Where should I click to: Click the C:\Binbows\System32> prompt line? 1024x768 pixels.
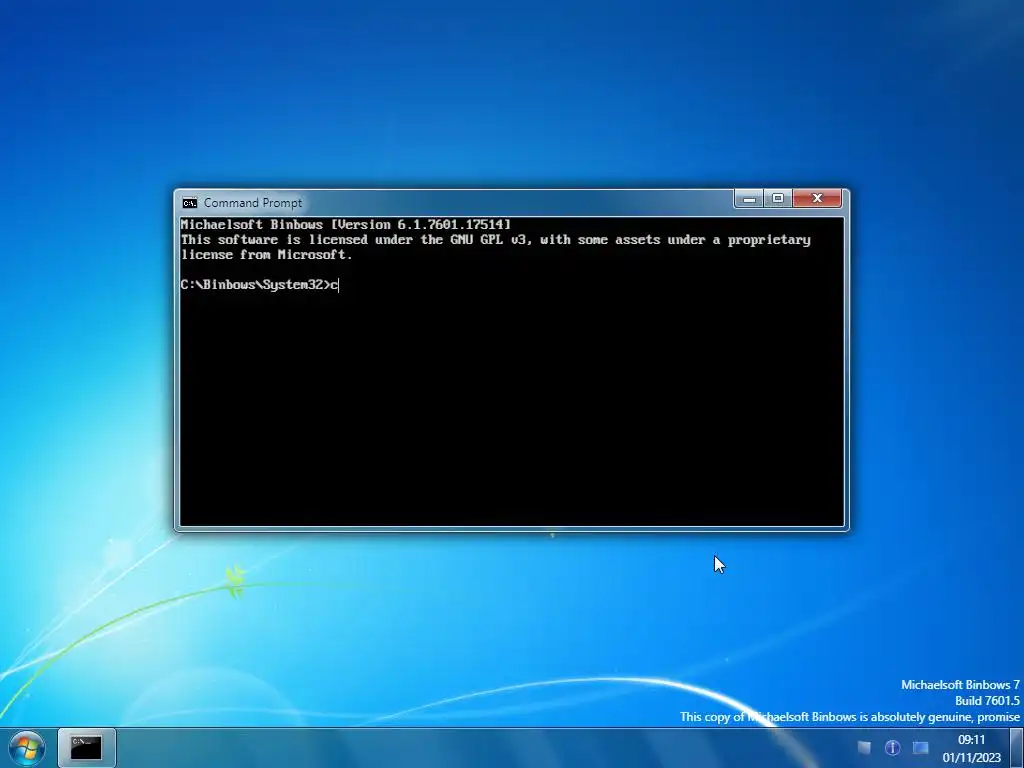[259, 285]
